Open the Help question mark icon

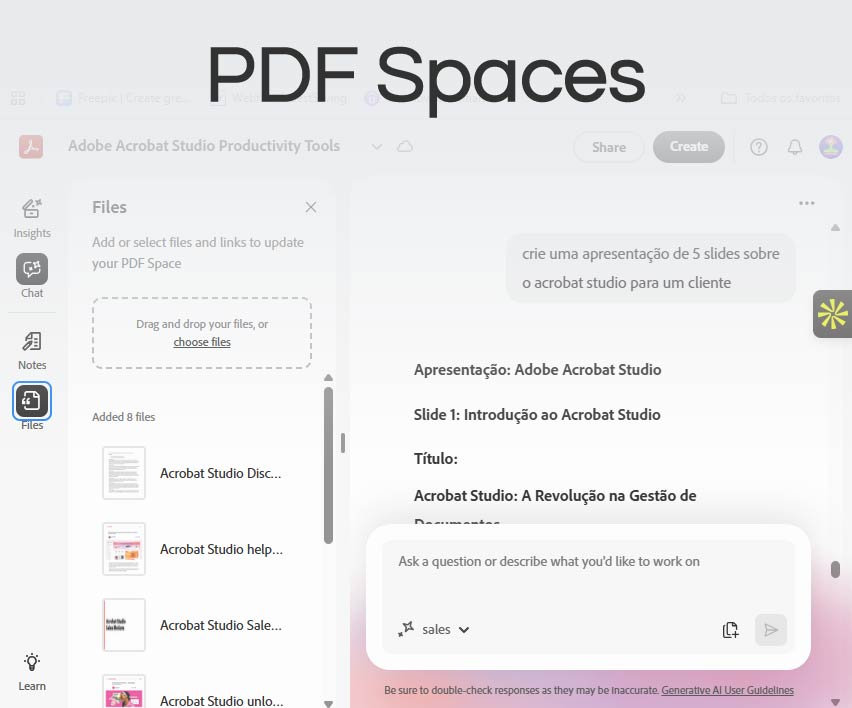pos(759,147)
